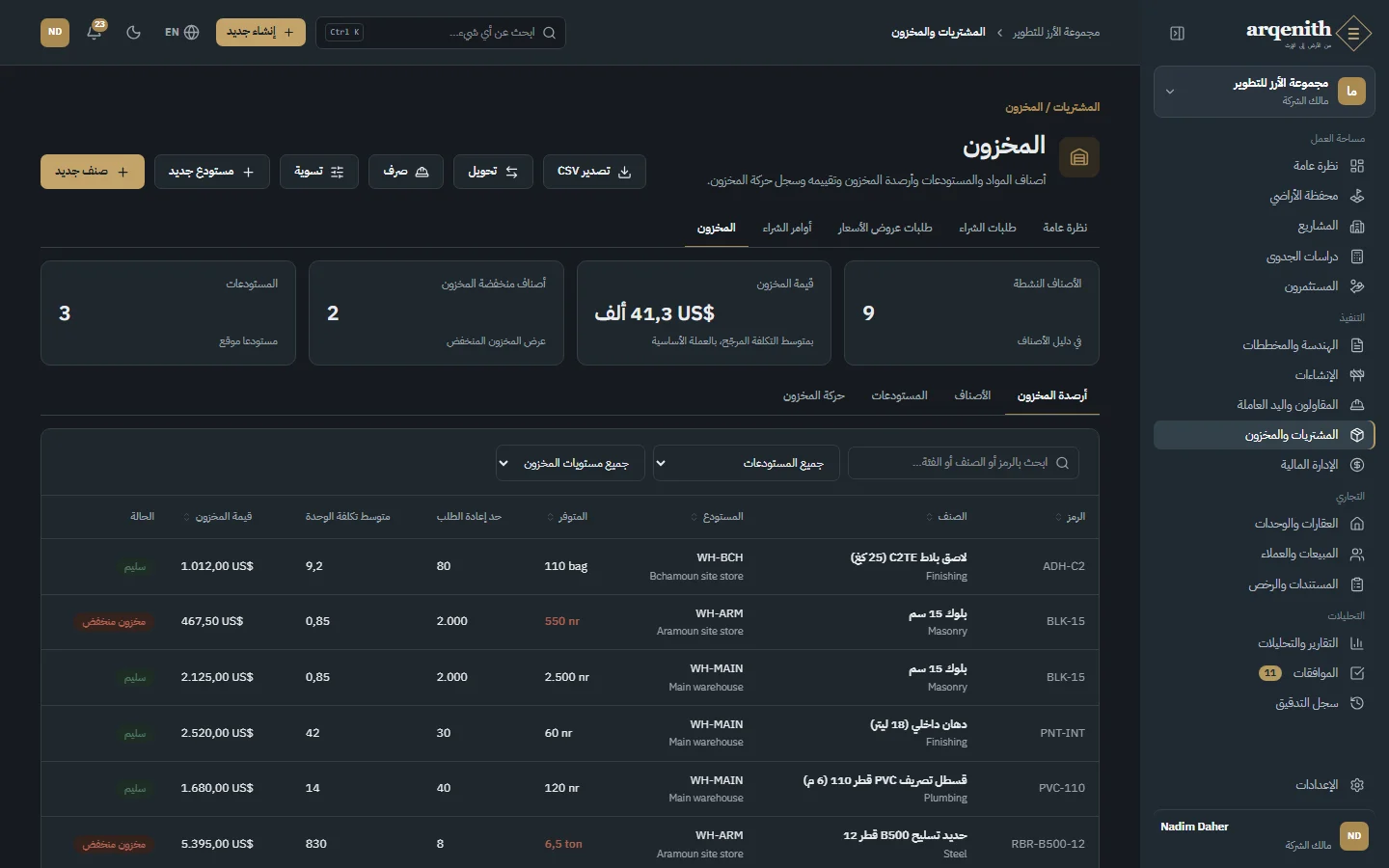This screenshot has height=868, width=1389.
Task: Open العقارات والوحدات sidebar icon
Action: (1357, 524)
